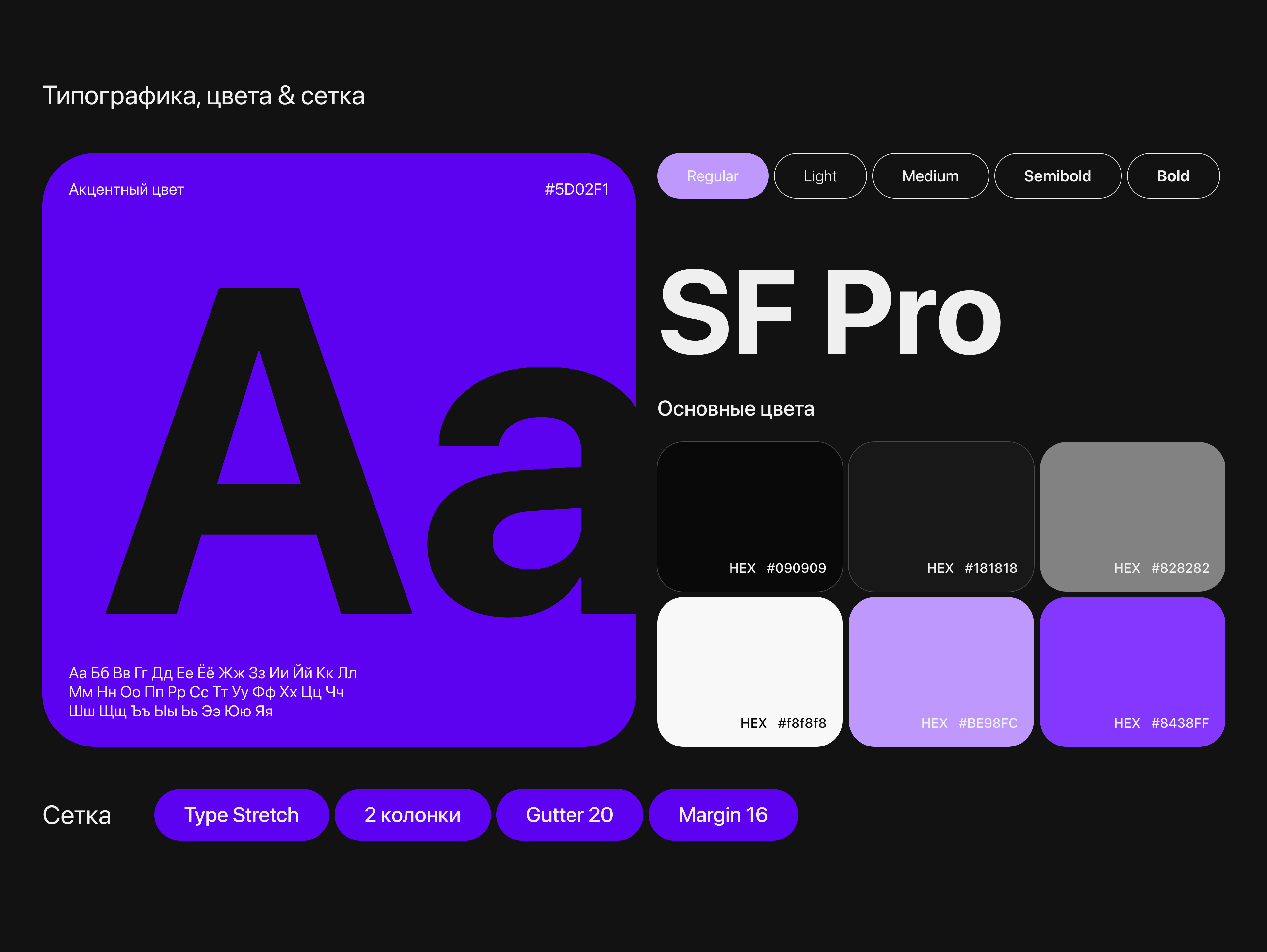
Task: Switch to the Semibold weight pill
Action: (x=1057, y=176)
